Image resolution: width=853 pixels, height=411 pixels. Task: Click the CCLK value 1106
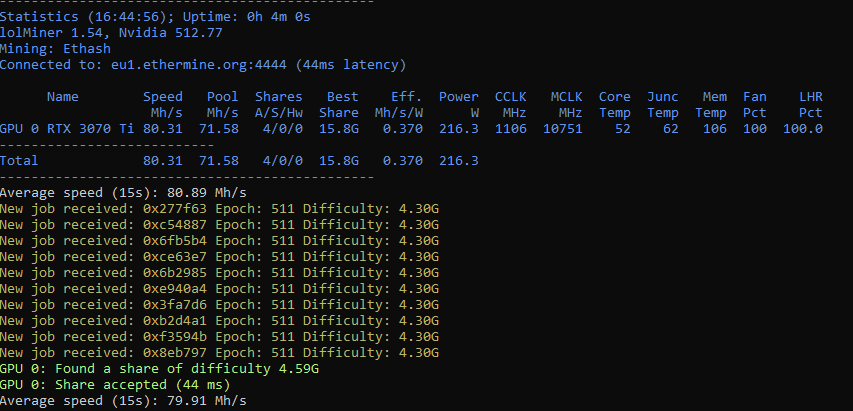point(510,128)
